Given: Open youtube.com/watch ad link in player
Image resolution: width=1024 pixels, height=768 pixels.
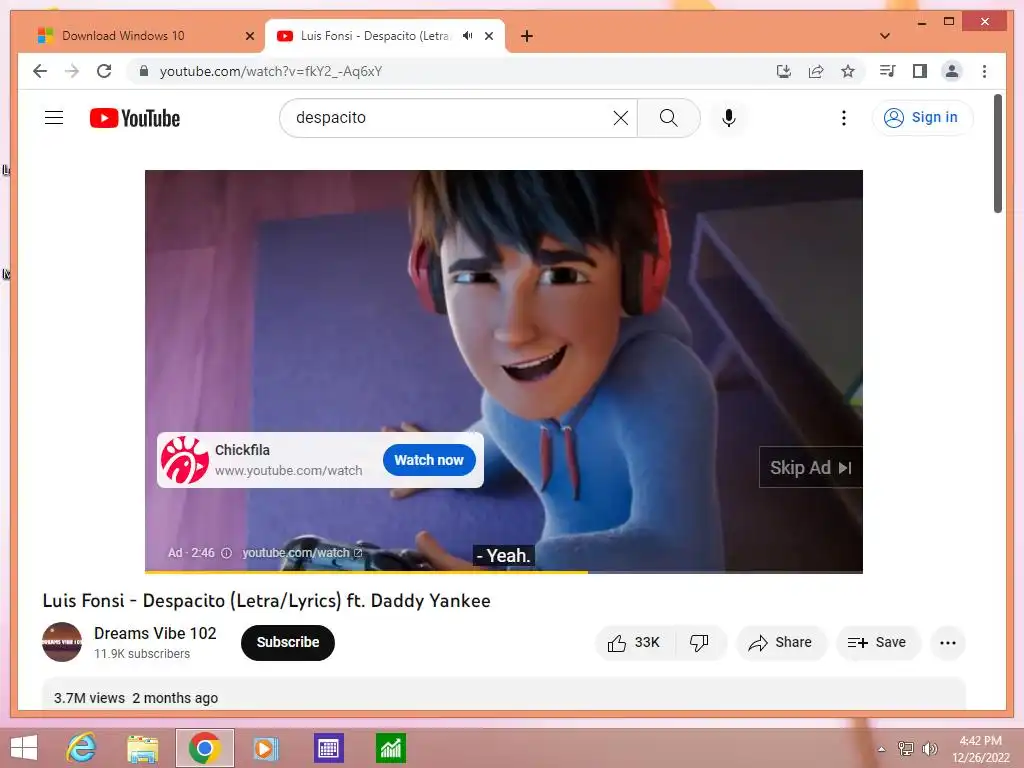Looking at the screenshot, I should tap(302, 553).
